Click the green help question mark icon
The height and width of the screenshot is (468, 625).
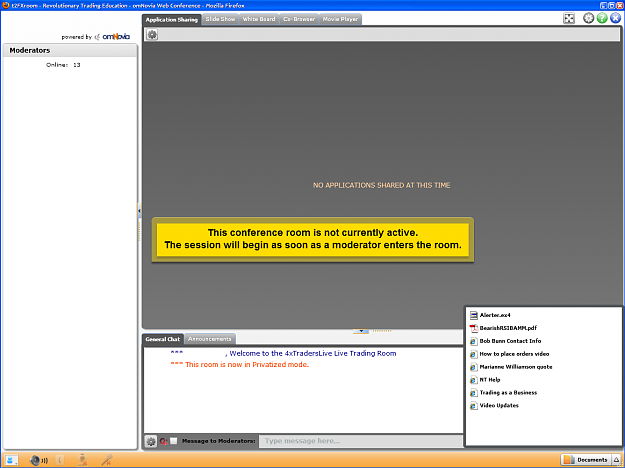tap(602, 18)
